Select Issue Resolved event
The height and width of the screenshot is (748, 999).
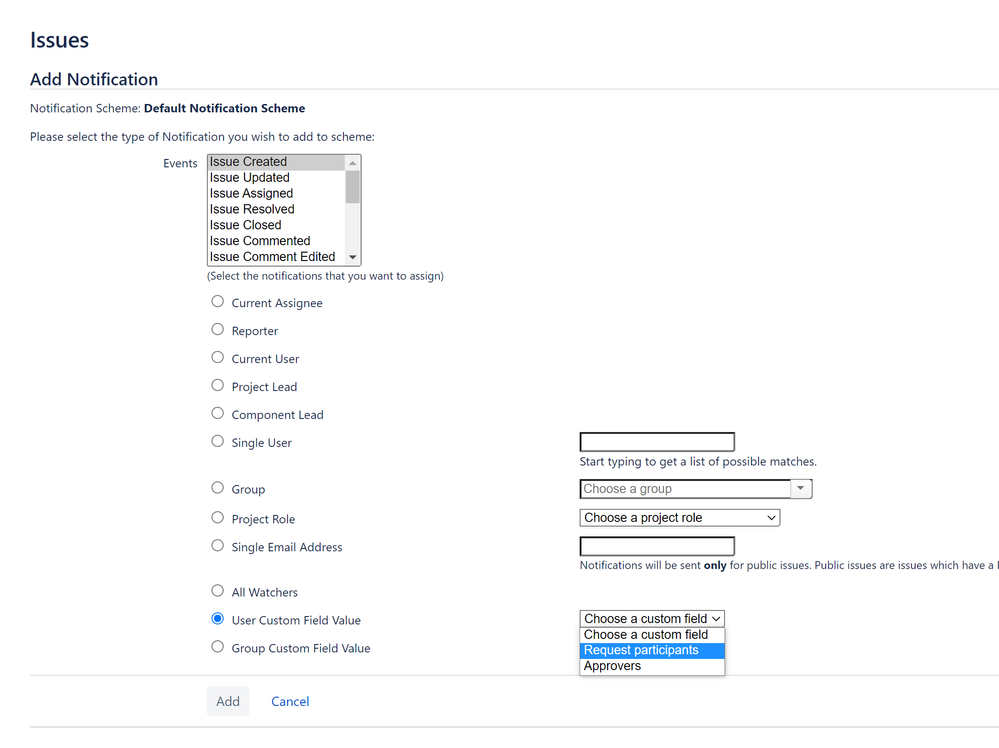277,210
